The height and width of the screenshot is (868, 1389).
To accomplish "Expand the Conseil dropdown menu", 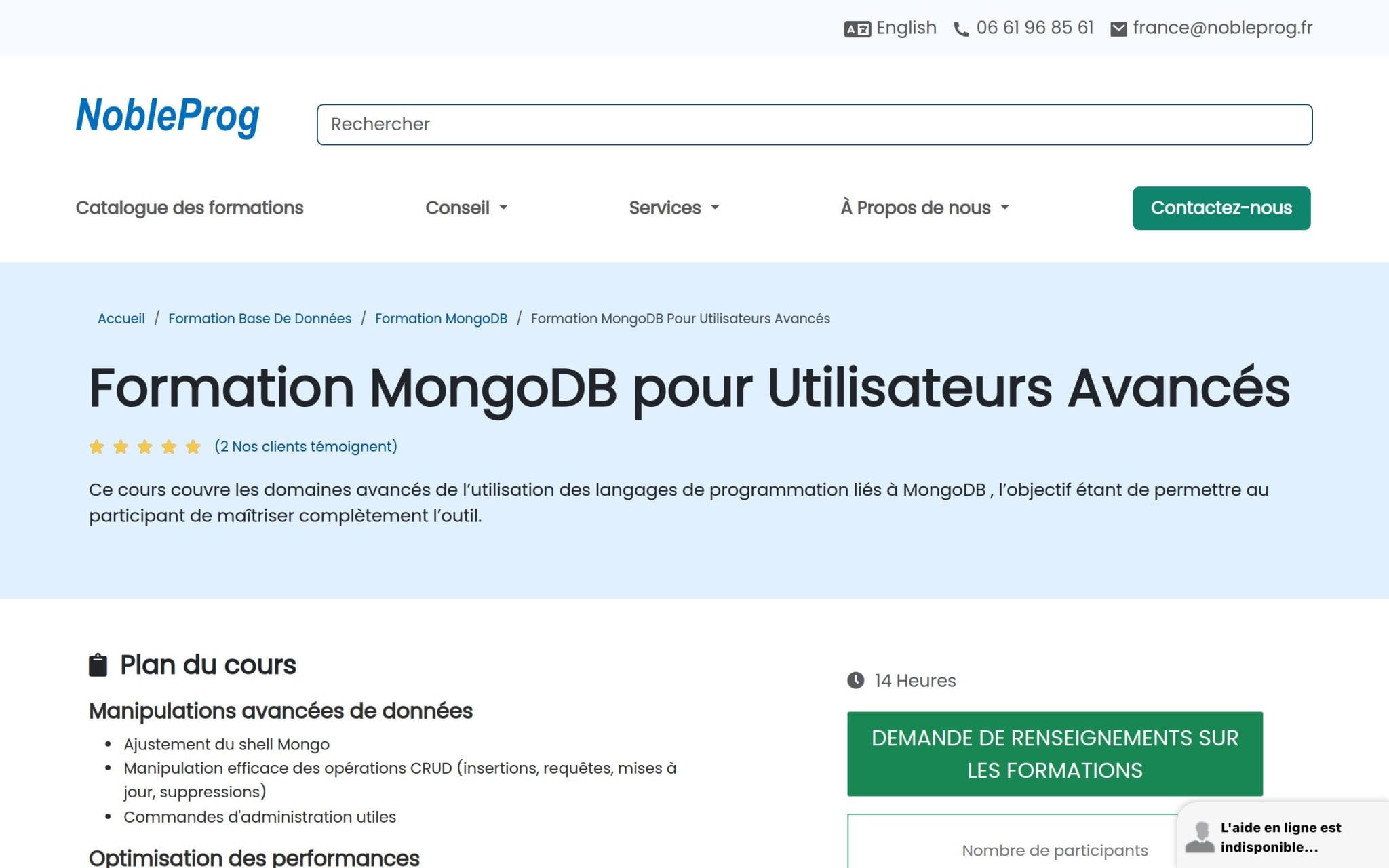I will click(x=467, y=208).
